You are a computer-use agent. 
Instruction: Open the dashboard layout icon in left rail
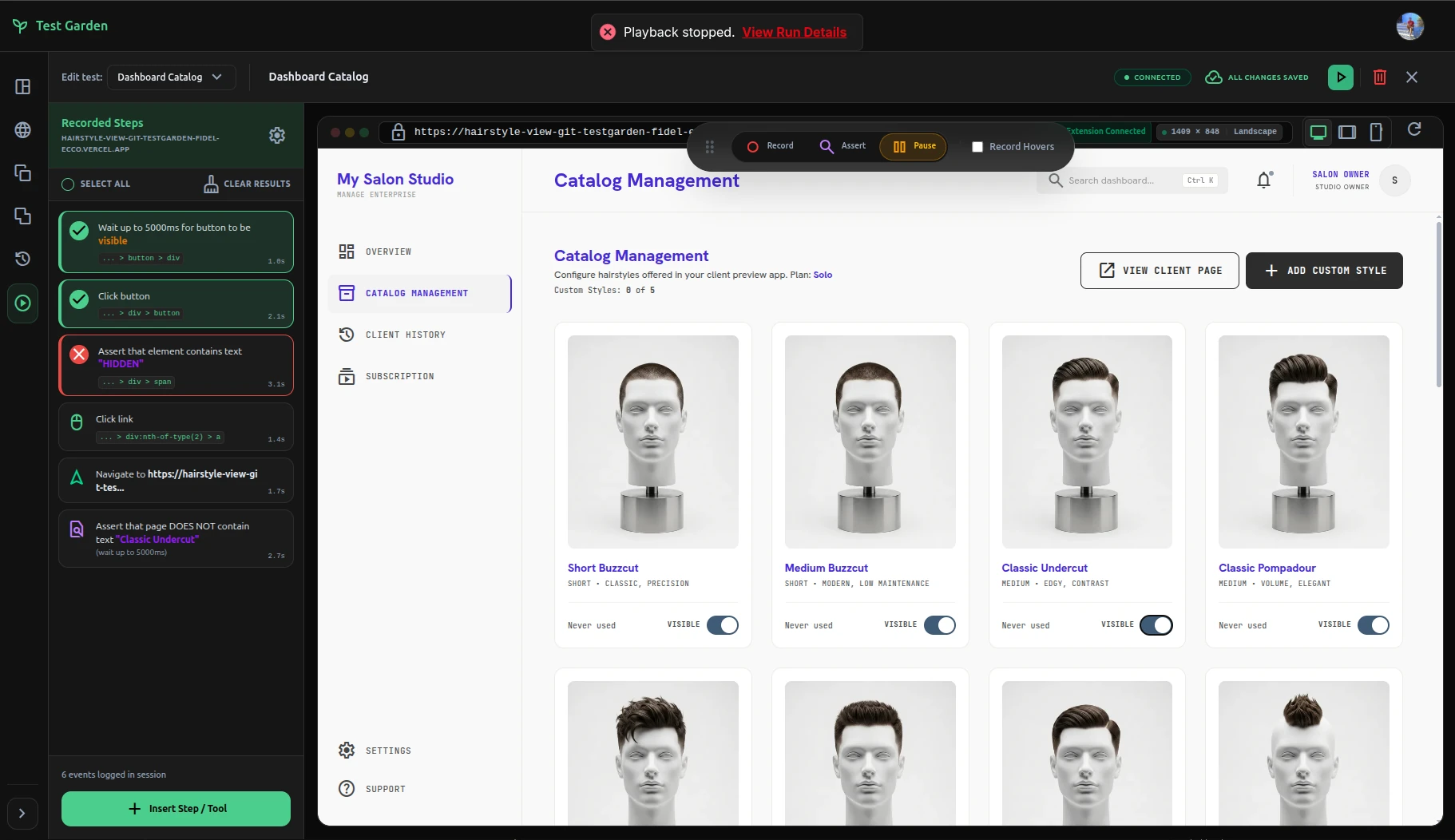[x=23, y=86]
